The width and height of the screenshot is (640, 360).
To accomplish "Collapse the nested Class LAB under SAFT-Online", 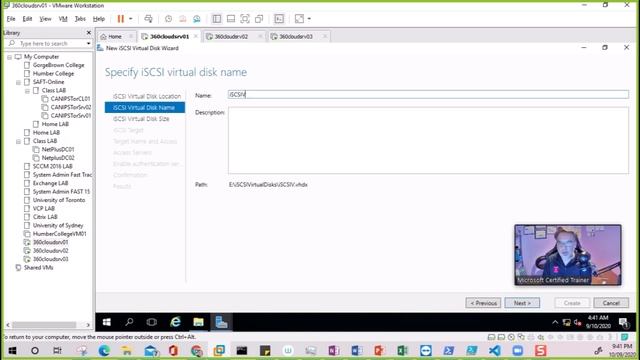I will 27,91.
